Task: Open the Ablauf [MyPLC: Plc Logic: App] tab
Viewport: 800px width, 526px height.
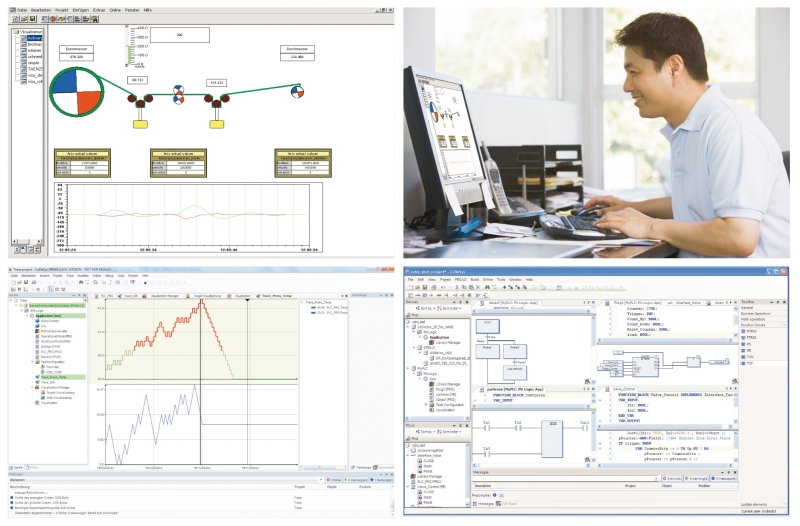Action: coord(513,303)
